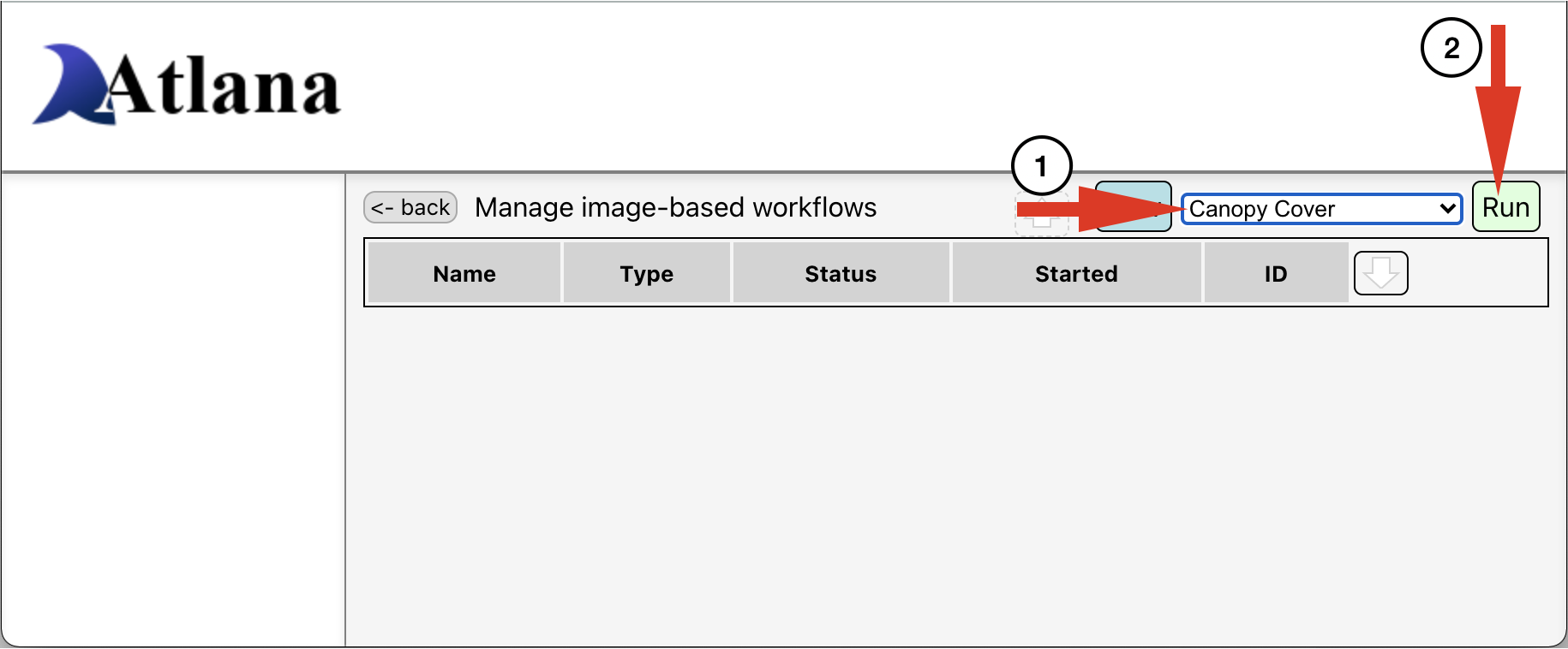Click the empty left sidebar panel

pyautogui.click(x=173, y=410)
